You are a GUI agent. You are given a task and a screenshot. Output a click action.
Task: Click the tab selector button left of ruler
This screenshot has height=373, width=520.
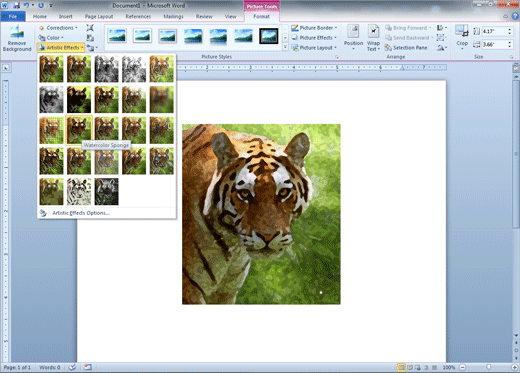click(6, 68)
